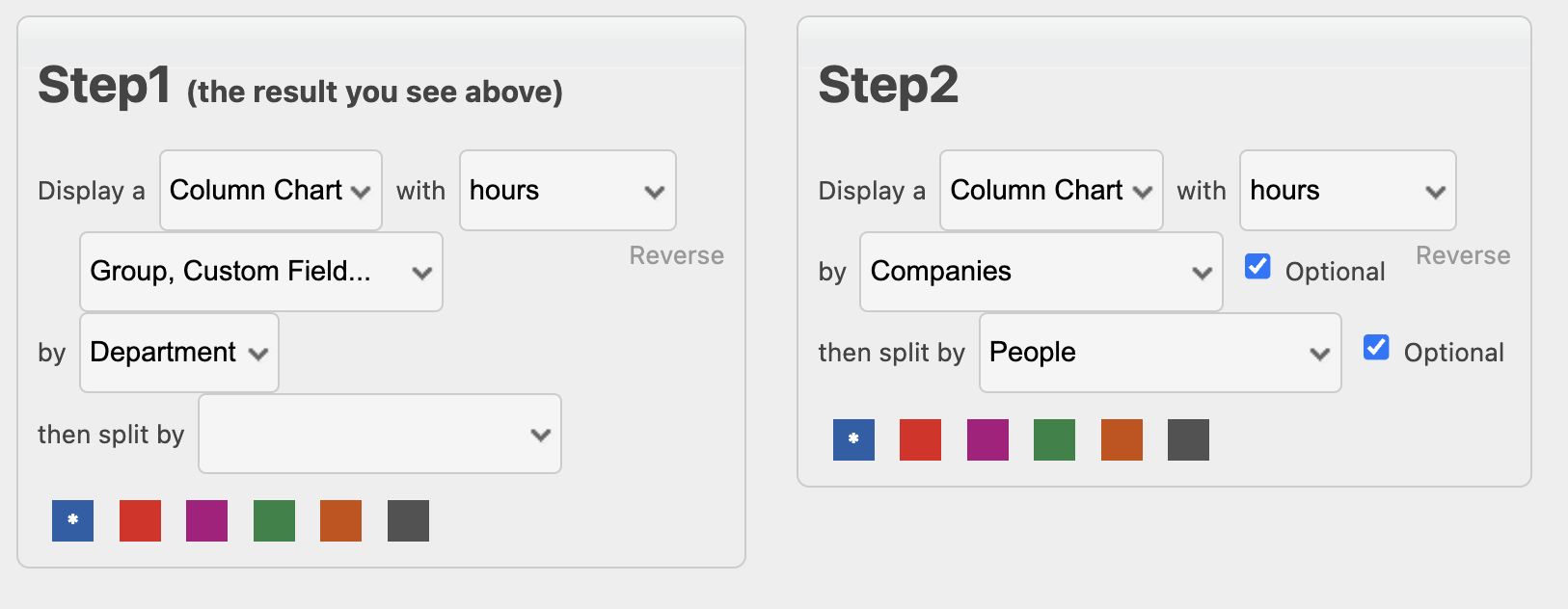Screen dimensions: 1568x609
Task: Select the green color swatch in Step1
Action: point(274,520)
